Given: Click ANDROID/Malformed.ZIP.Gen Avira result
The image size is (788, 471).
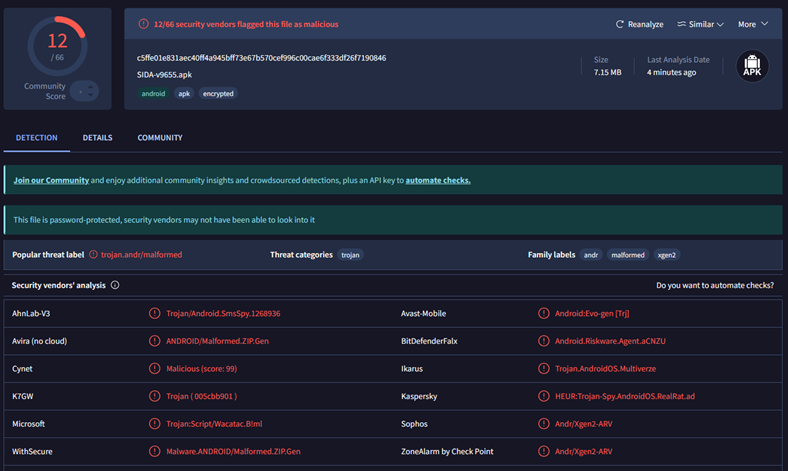Looking at the screenshot, I should 217,341.
